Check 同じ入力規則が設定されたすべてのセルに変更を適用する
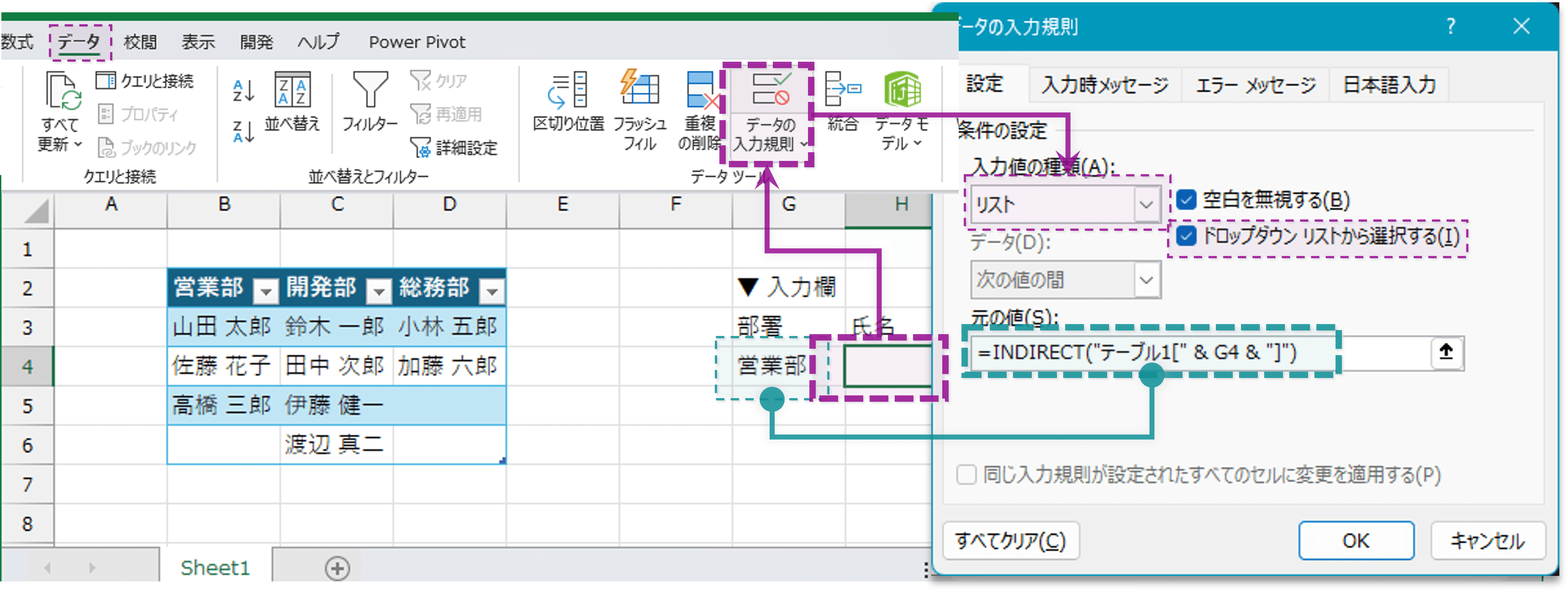The width and height of the screenshot is (1568, 591). (966, 474)
